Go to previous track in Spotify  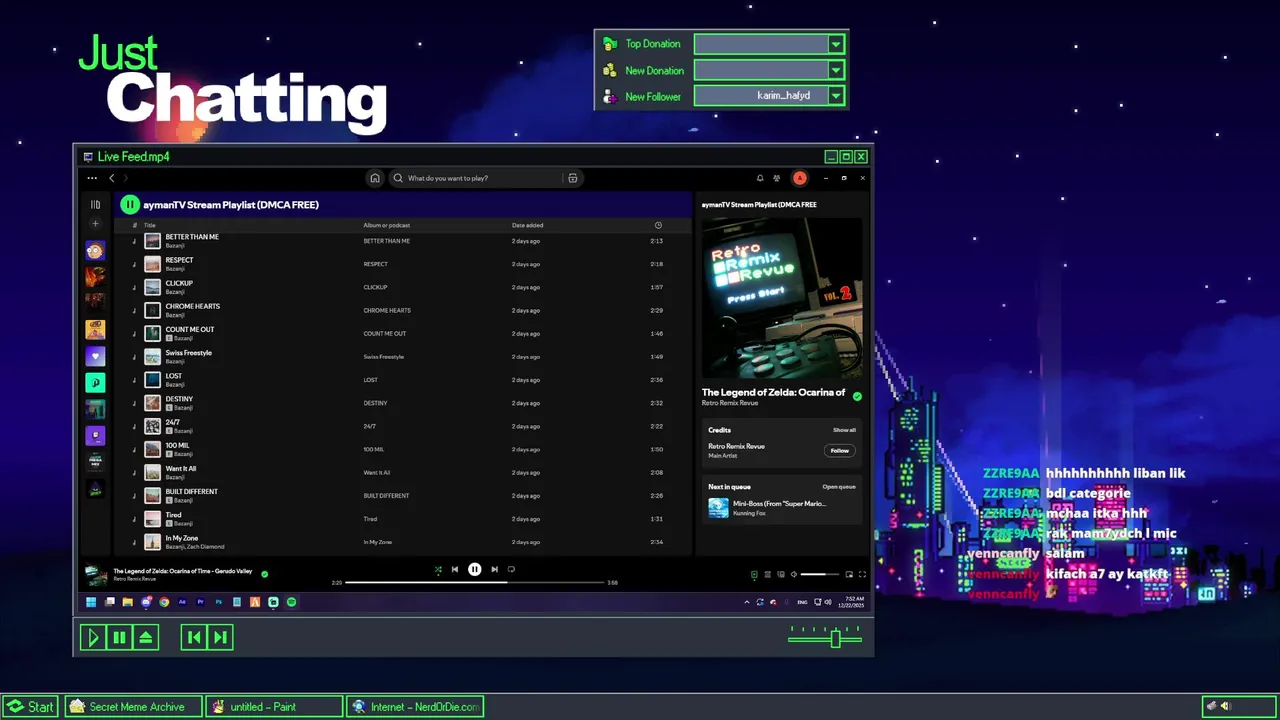[x=455, y=570]
